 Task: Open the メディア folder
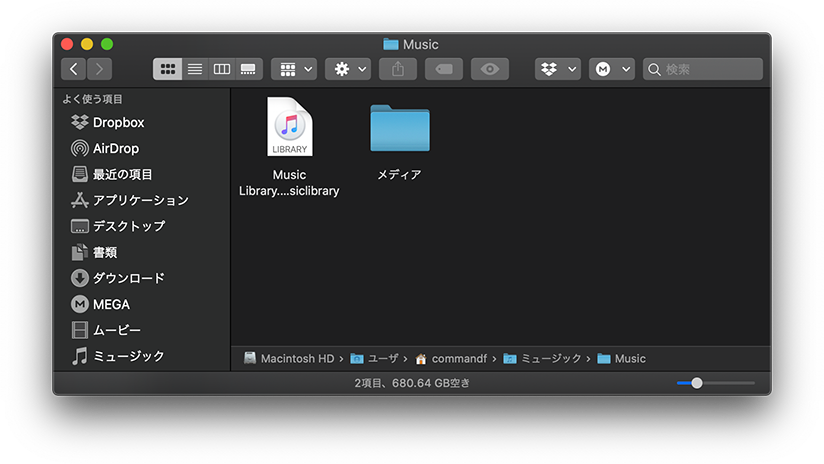click(399, 128)
